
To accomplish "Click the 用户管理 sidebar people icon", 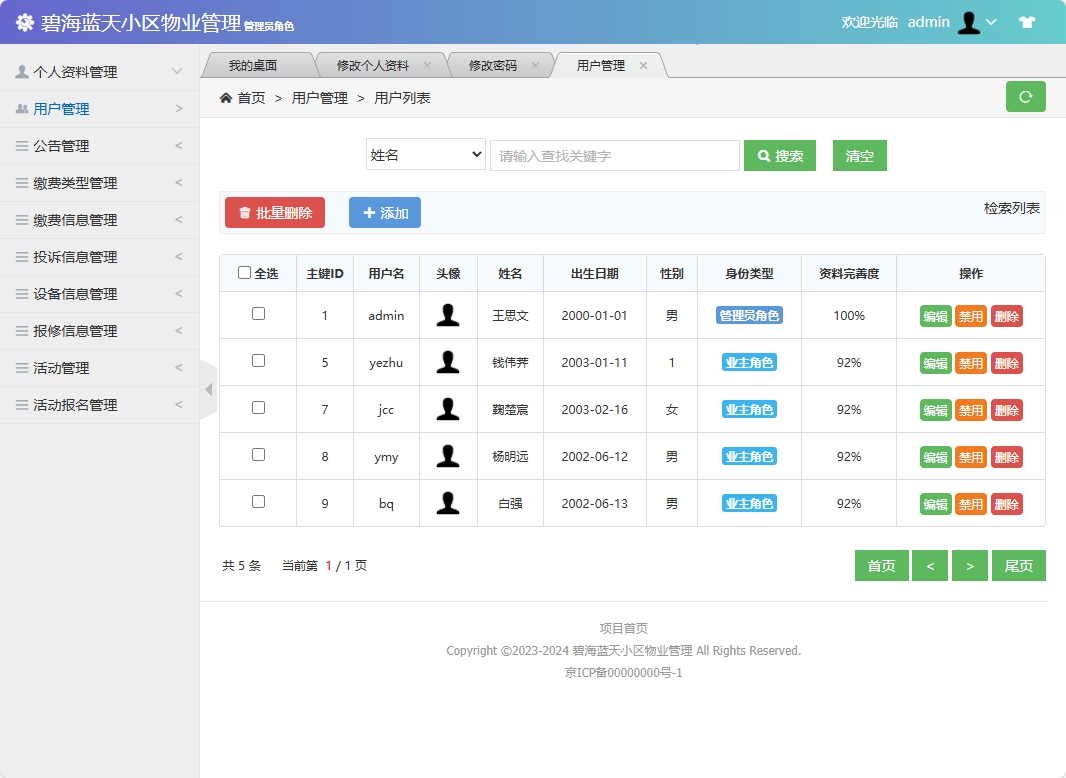I will pos(22,108).
